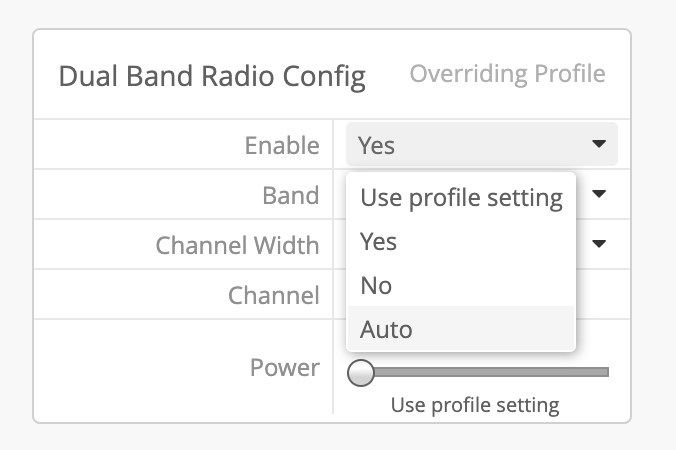
Task: Click the Power slider handle
Action: [360, 373]
